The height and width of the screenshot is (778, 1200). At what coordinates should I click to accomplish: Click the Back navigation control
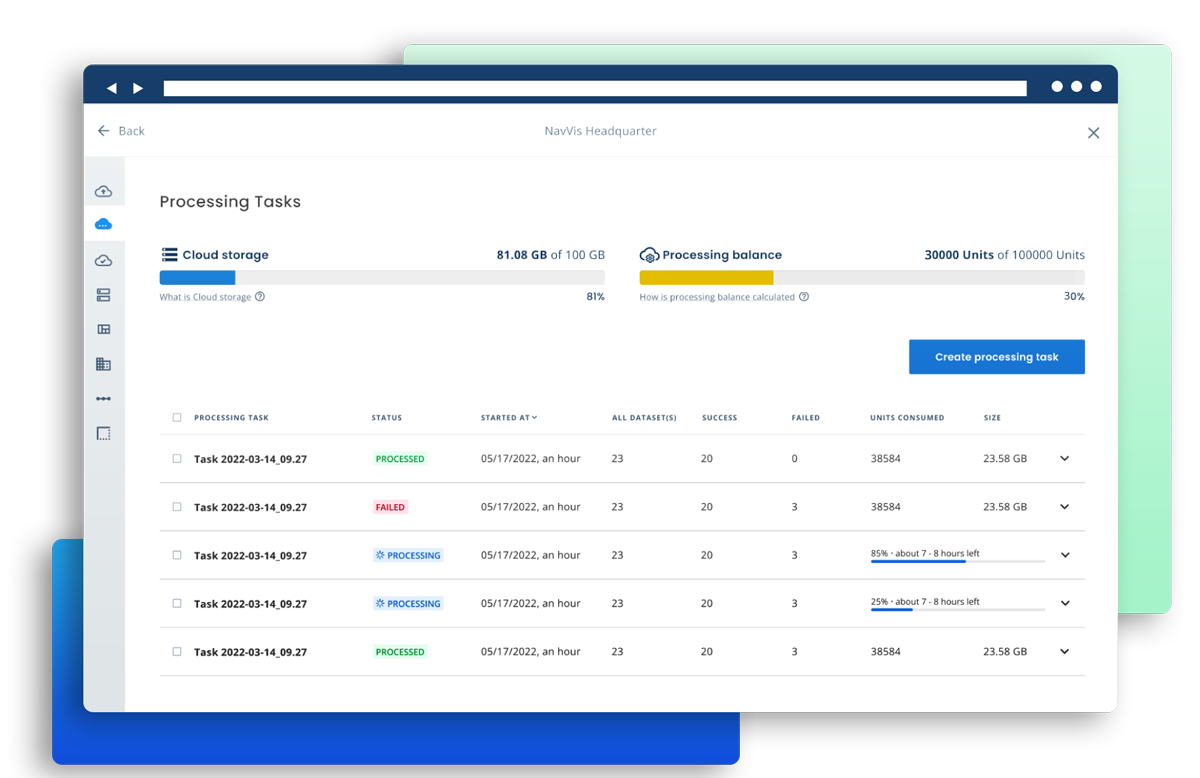tap(120, 131)
